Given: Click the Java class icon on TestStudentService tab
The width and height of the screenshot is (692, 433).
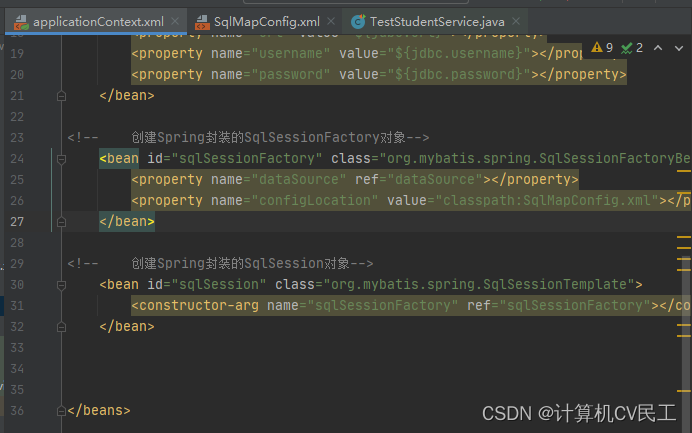Looking at the screenshot, I should coord(358,22).
